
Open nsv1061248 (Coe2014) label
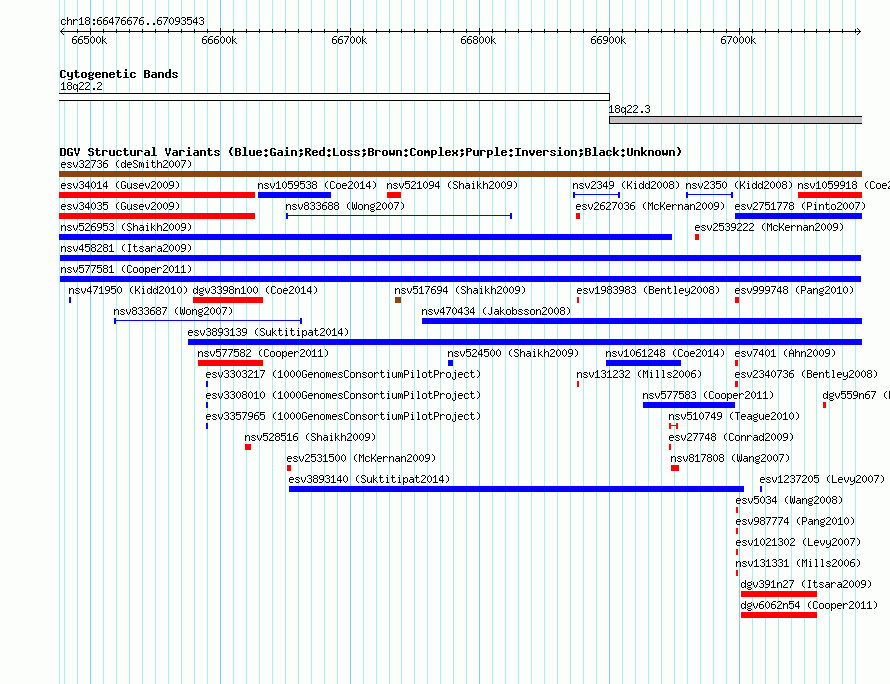point(665,353)
